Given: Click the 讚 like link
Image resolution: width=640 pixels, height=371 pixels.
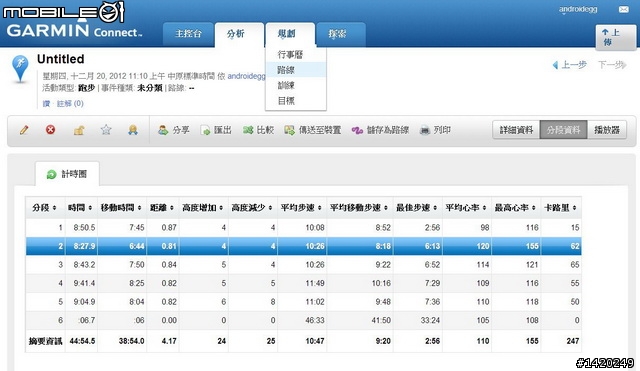Looking at the screenshot, I should pos(46,104).
